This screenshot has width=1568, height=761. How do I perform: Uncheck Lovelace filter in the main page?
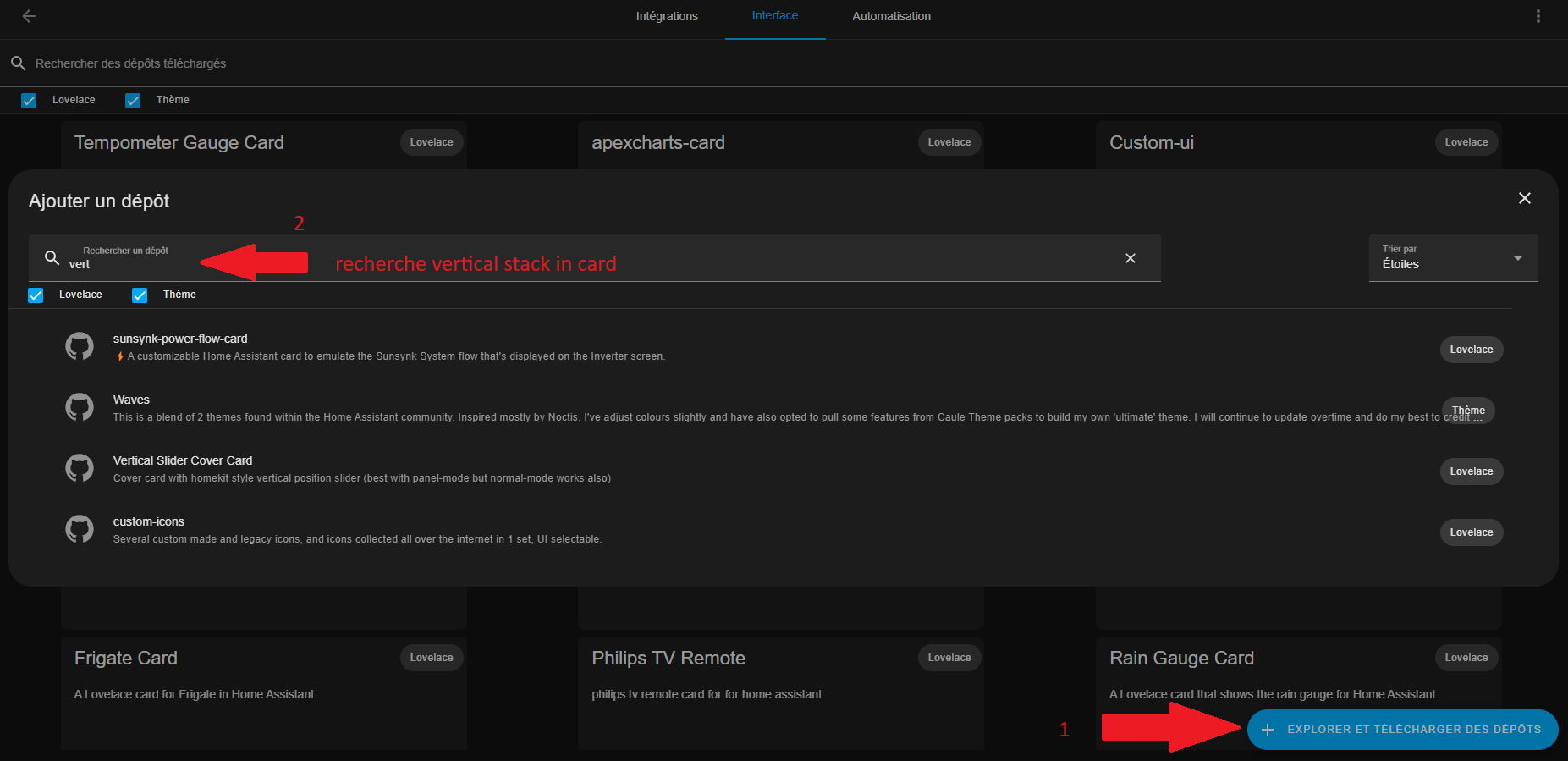pyautogui.click(x=29, y=101)
